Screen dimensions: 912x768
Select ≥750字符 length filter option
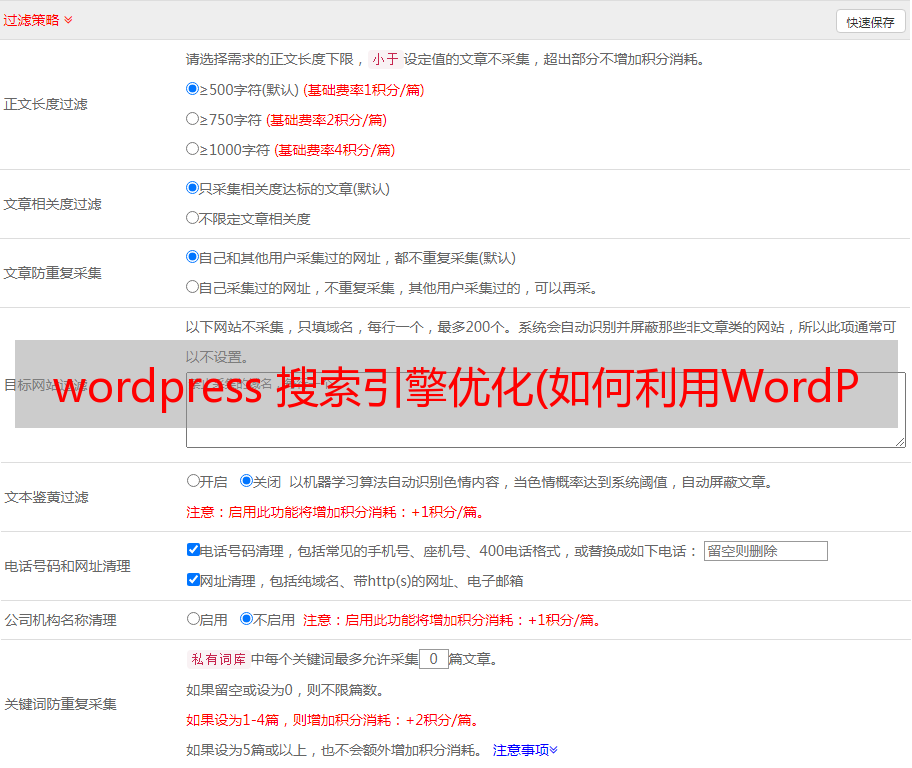click(193, 119)
